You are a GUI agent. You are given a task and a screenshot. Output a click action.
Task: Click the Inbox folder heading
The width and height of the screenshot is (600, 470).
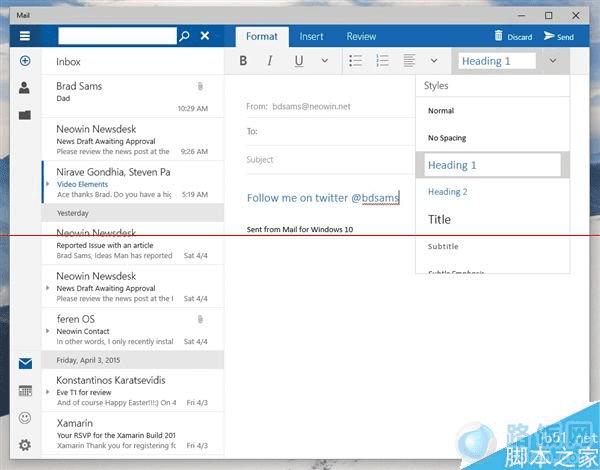pyautogui.click(x=68, y=62)
